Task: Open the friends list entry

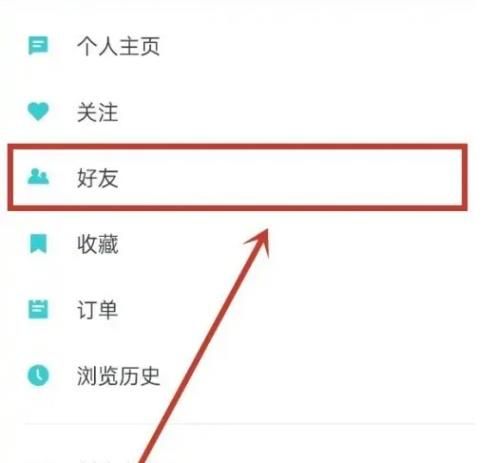Action: [x=237, y=177]
